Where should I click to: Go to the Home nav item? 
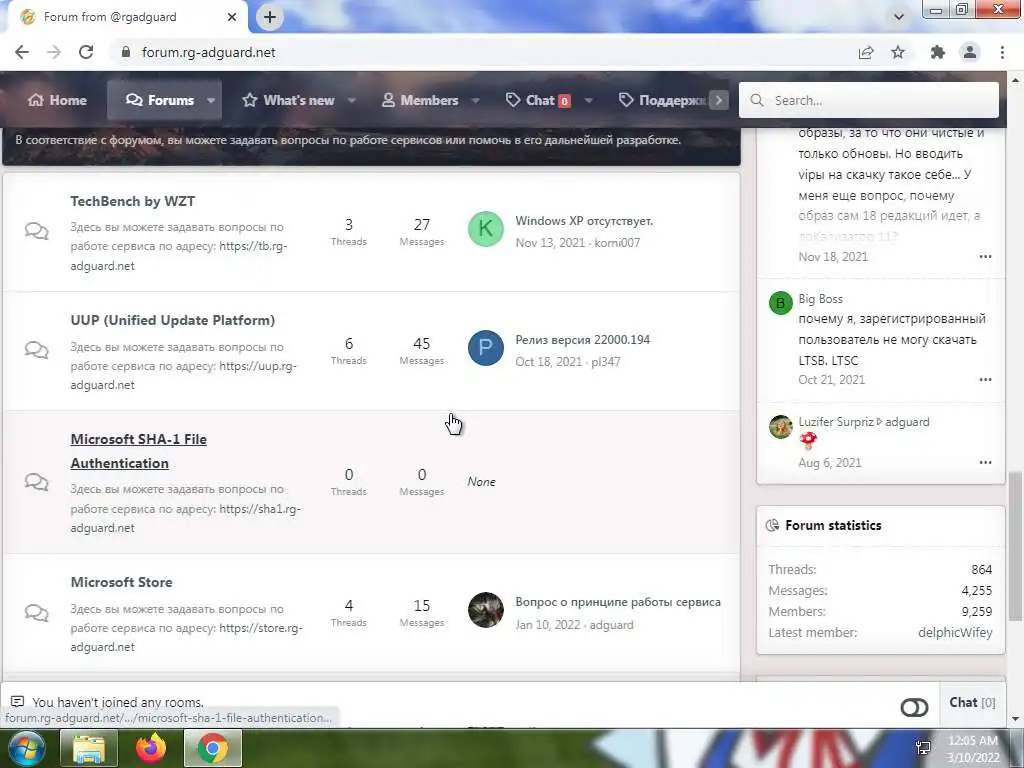pos(57,100)
